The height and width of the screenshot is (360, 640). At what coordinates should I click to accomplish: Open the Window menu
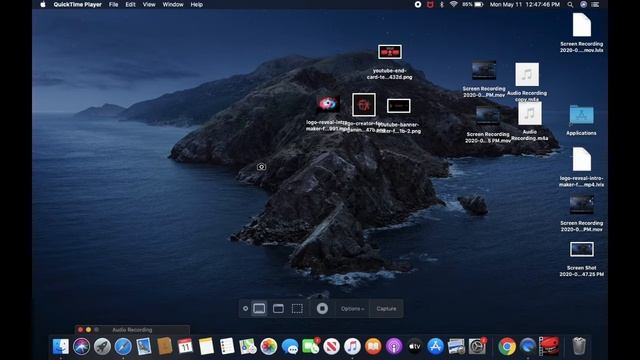pyautogui.click(x=173, y=4)
